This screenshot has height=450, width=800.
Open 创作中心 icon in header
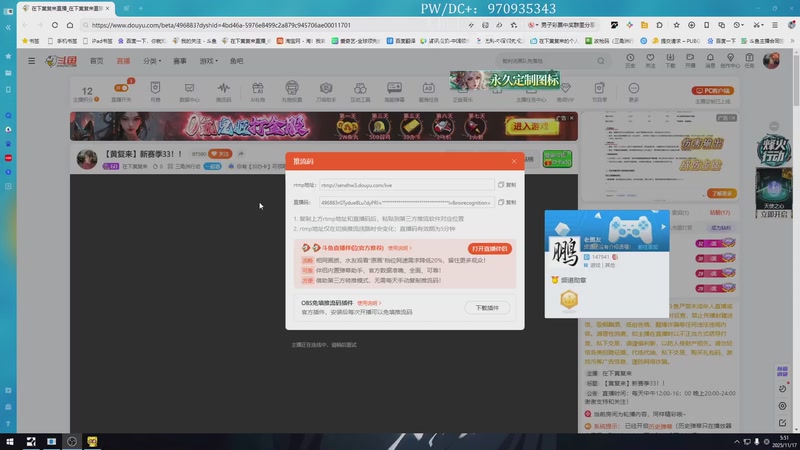pyautogui.click(x=730, y=60)
